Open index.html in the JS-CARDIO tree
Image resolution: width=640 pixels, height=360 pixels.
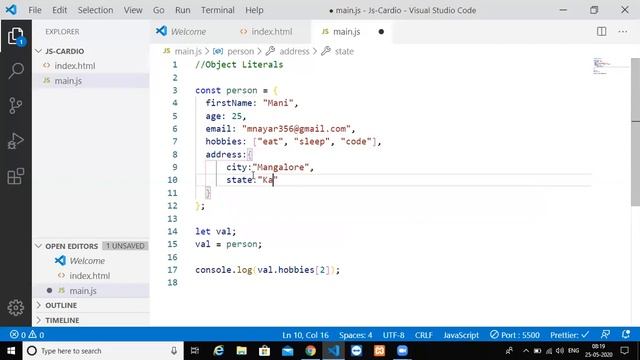75,66
